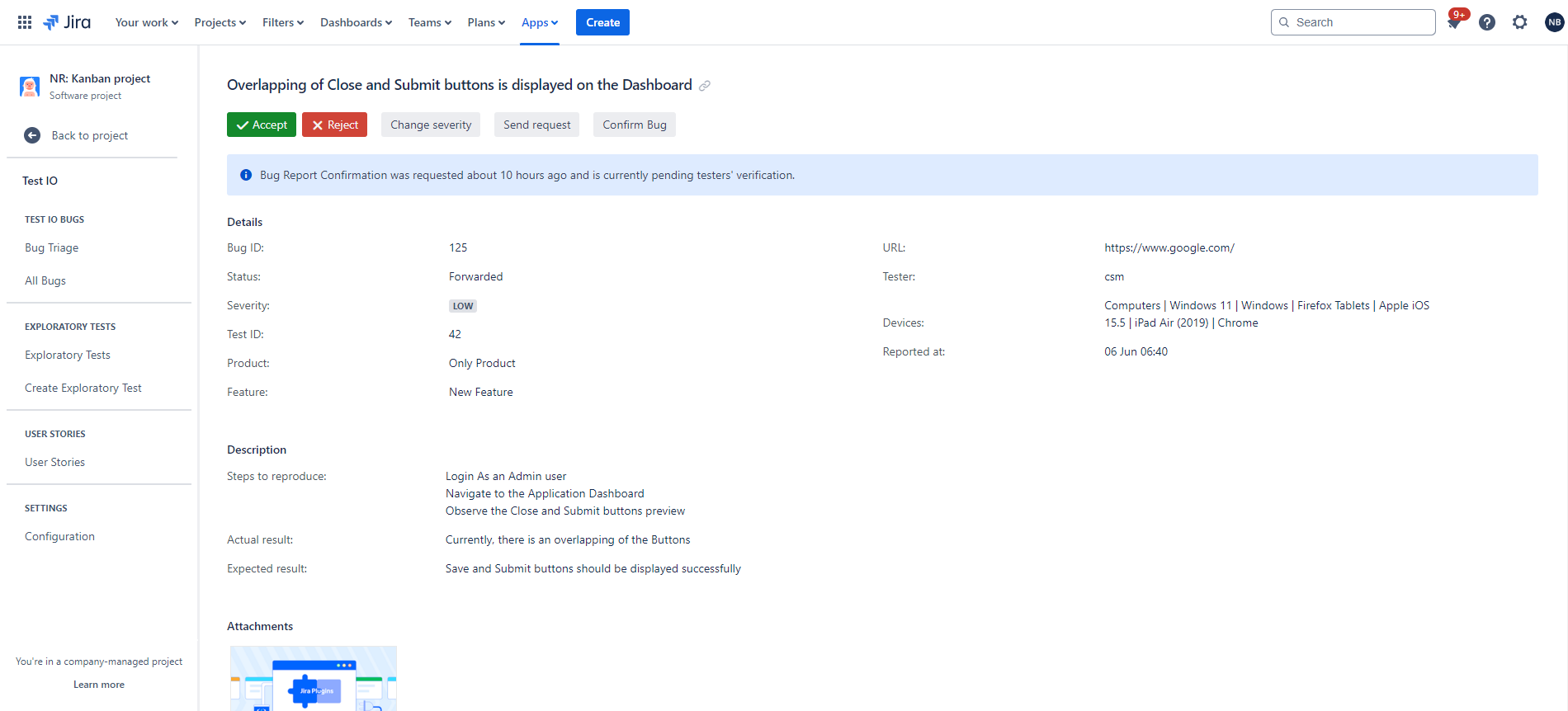Viewport: 1568px width, 711px height.
Task: Click the Learn more link
Action: pos(99,685)
